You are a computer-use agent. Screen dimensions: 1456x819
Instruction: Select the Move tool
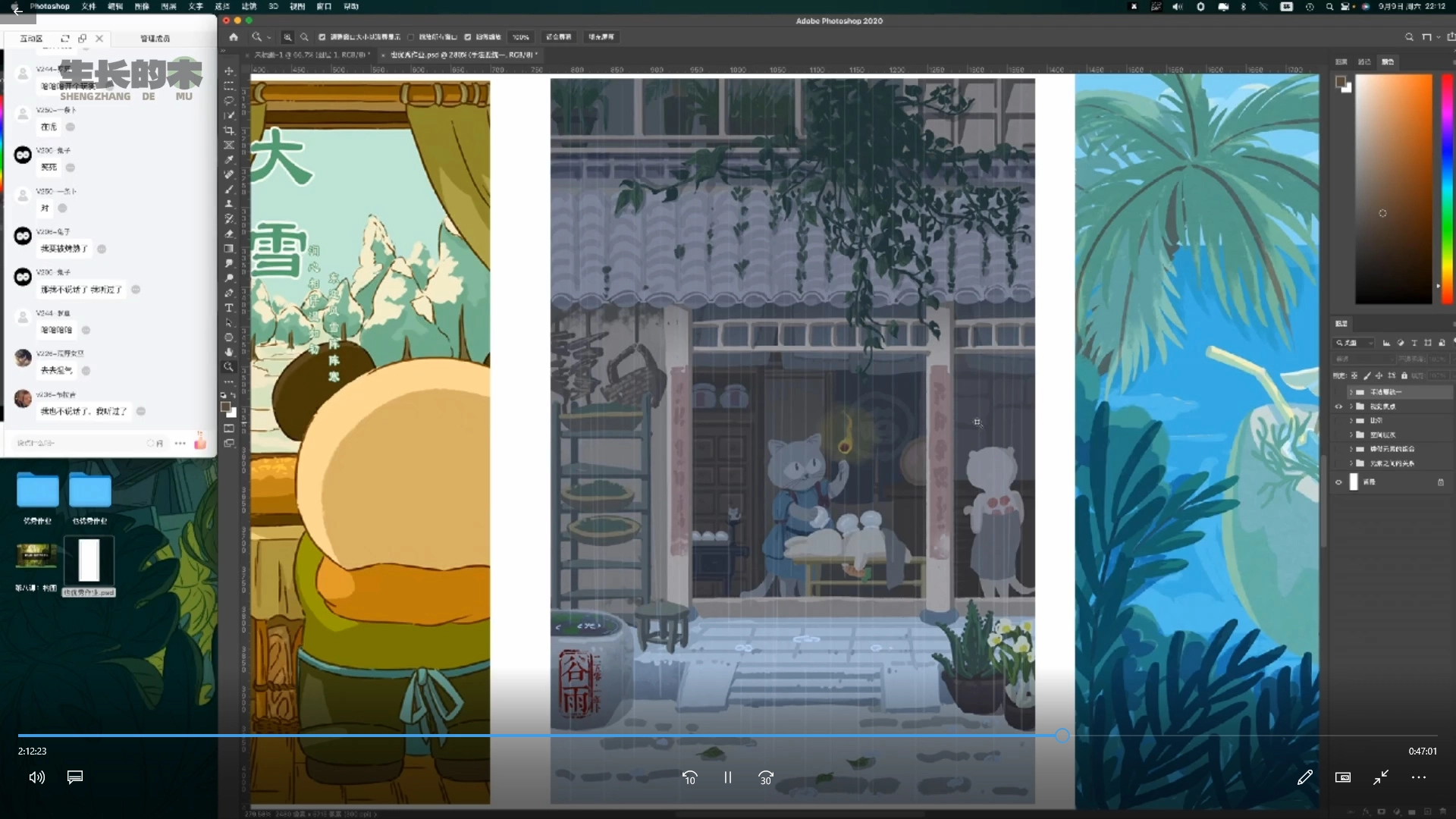coord(228,71)
